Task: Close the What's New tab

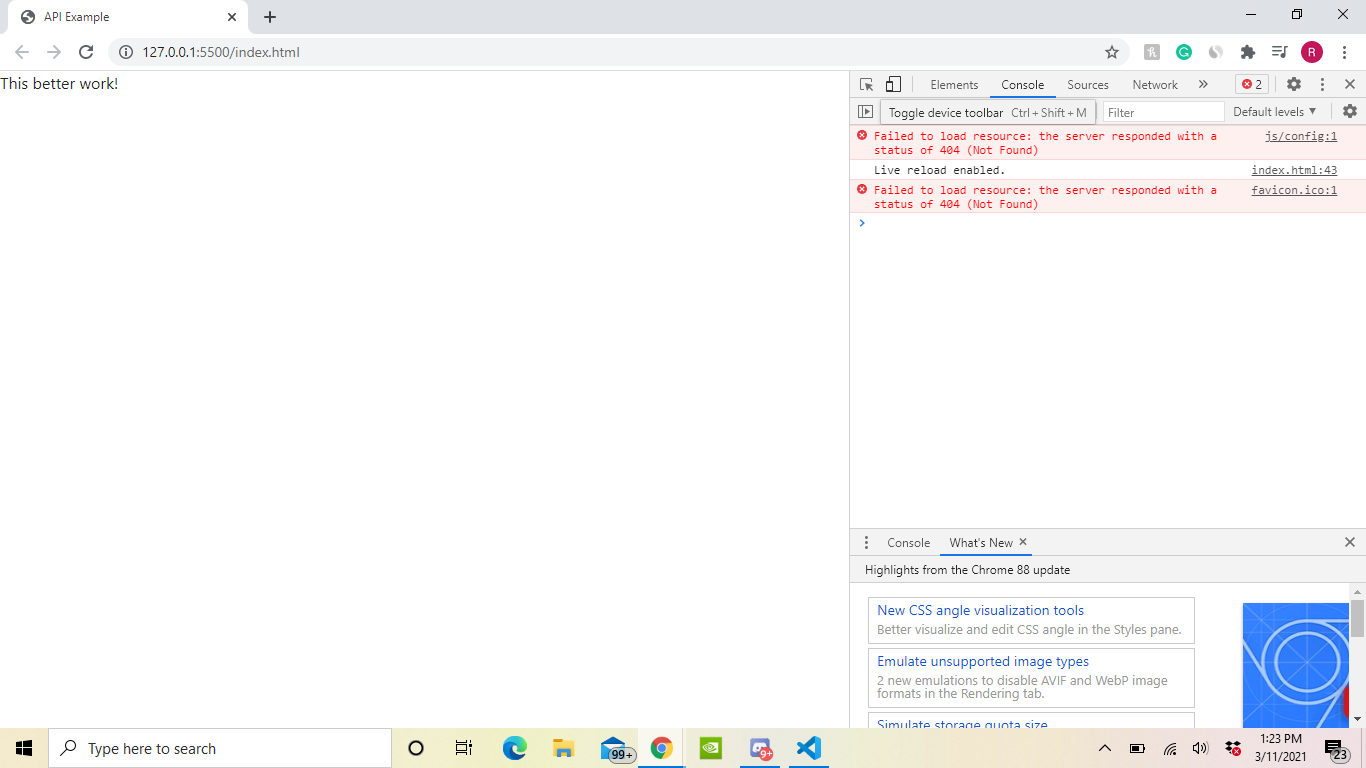Action: [x=1023, y=542]
